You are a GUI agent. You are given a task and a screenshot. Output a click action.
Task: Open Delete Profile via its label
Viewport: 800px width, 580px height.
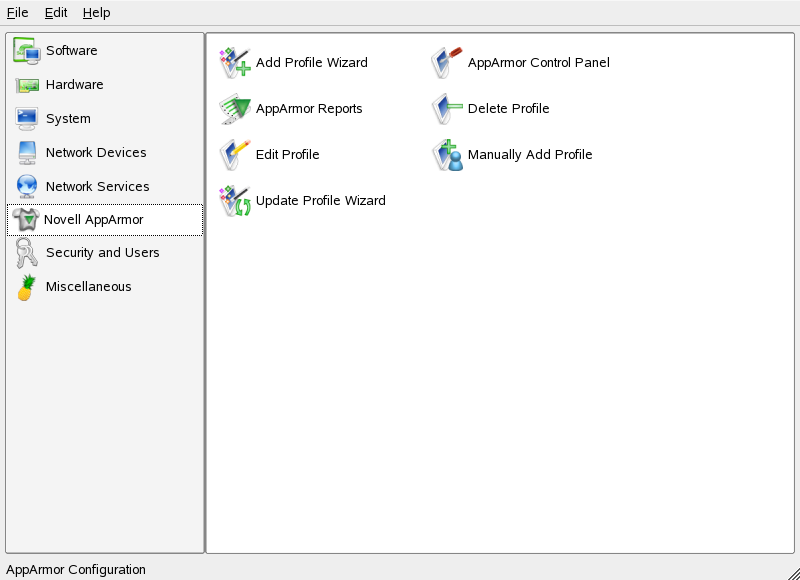point(509,109)
